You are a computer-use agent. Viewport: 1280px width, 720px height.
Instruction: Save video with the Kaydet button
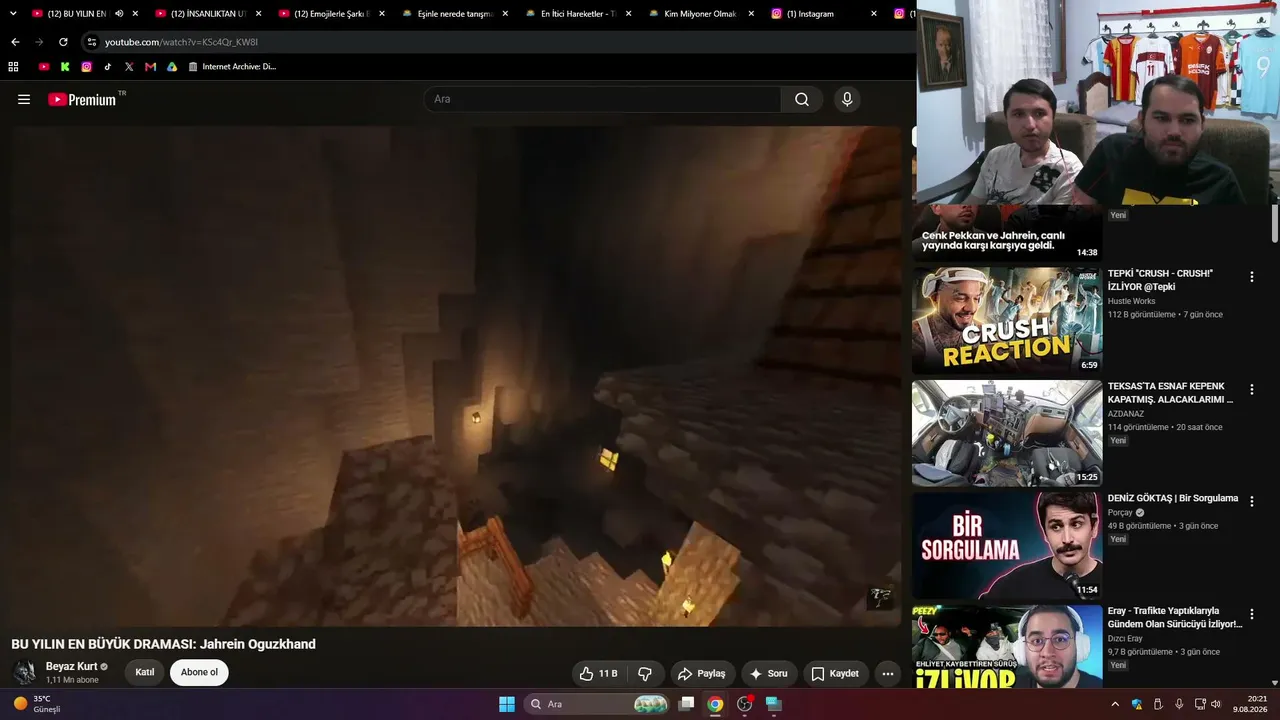click(834, 674)
